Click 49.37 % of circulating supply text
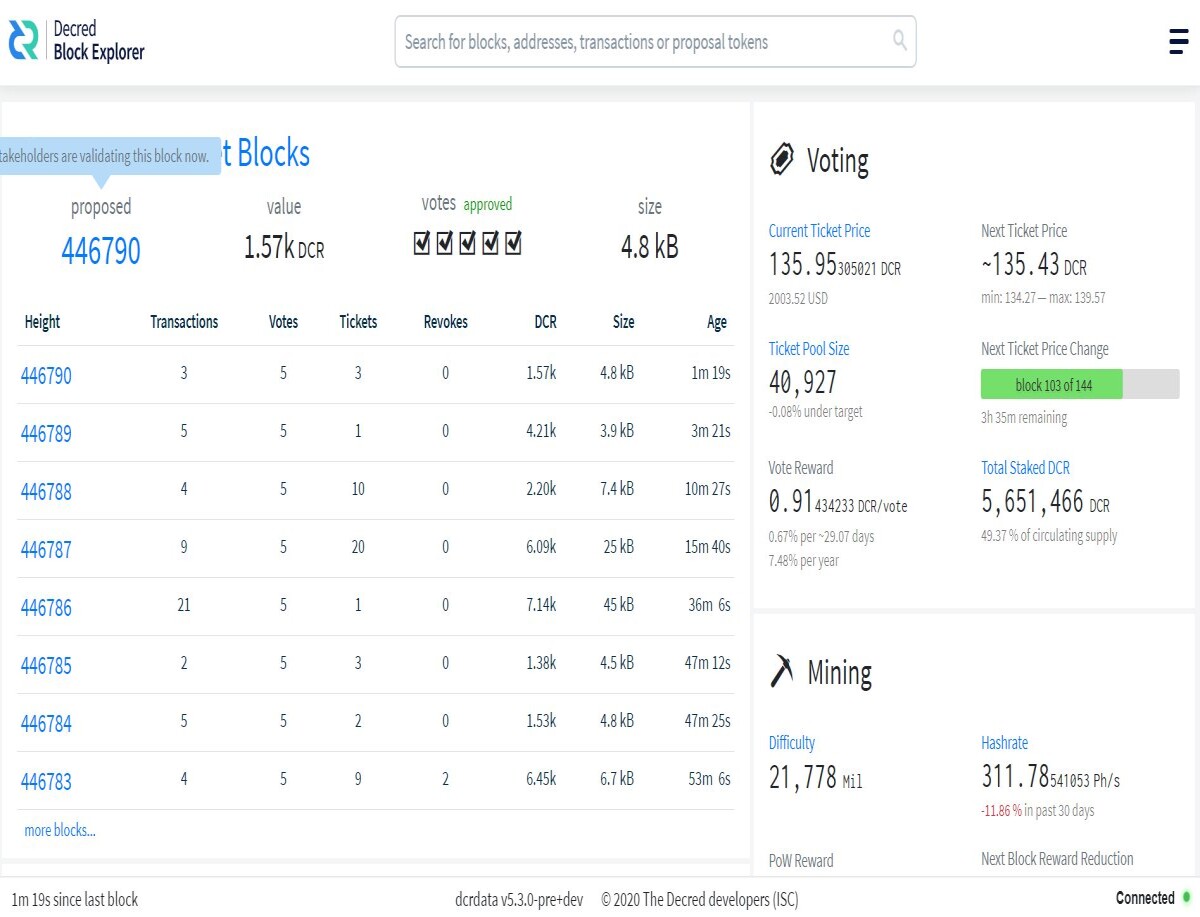 (1049, 536)
